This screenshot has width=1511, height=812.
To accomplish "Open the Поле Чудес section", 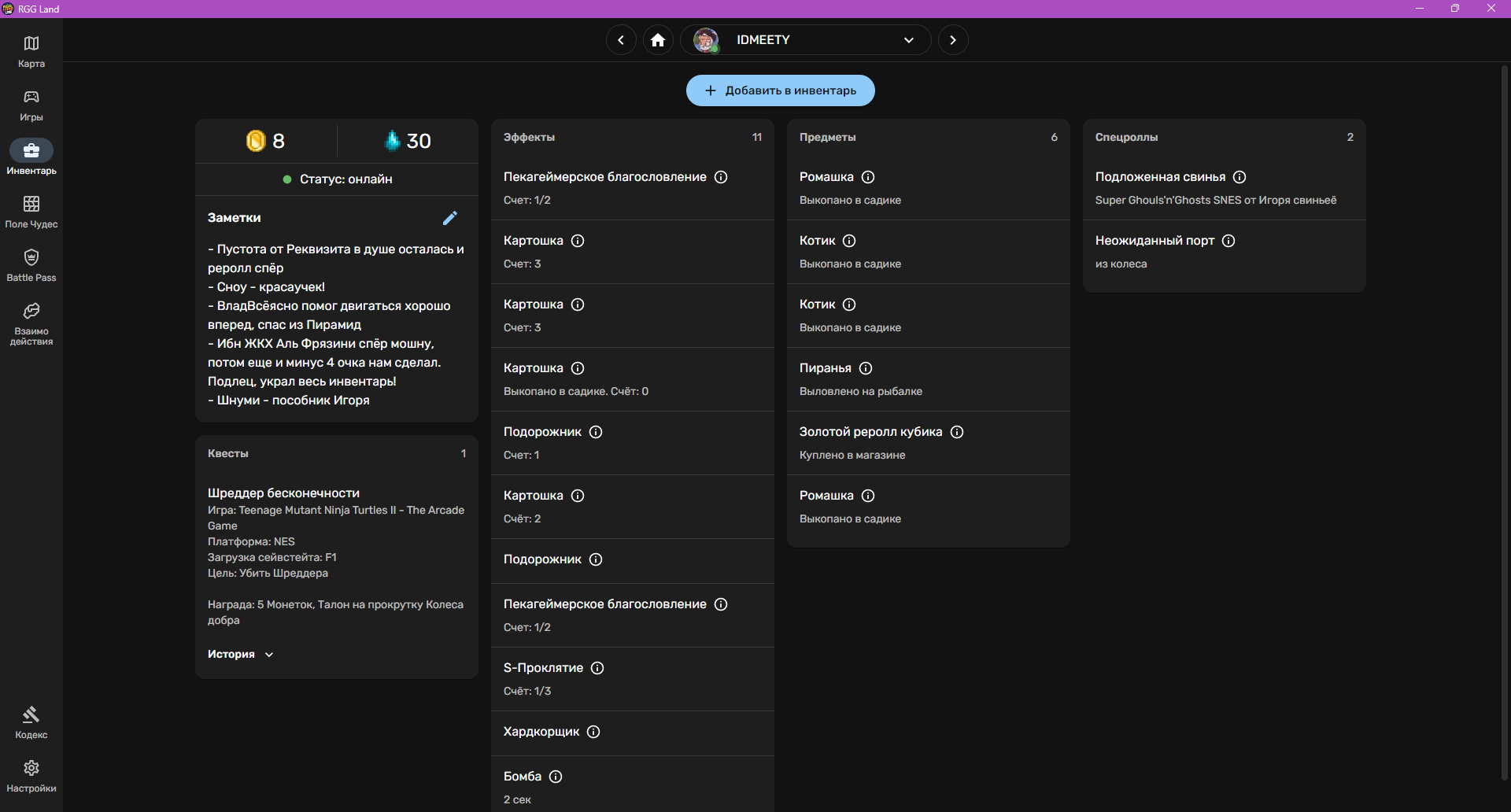I will coord(31,212).
